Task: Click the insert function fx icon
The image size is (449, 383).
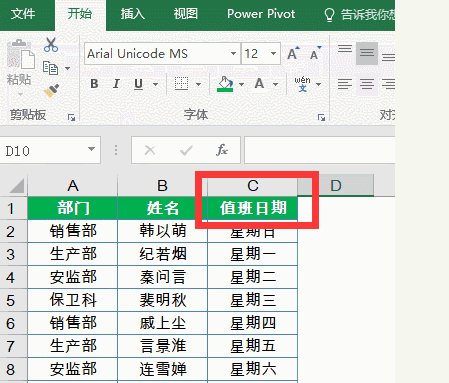Action: coord(222,150)
